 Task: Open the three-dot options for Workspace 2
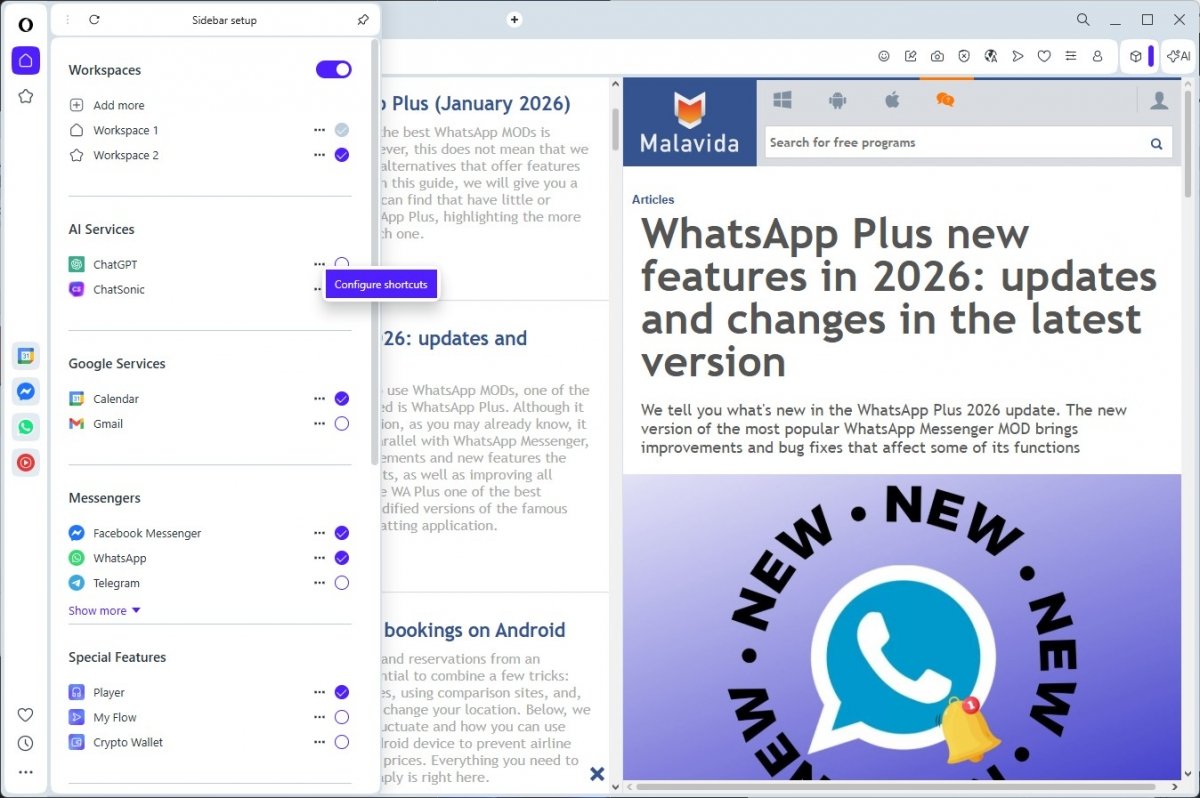[319, 155]
